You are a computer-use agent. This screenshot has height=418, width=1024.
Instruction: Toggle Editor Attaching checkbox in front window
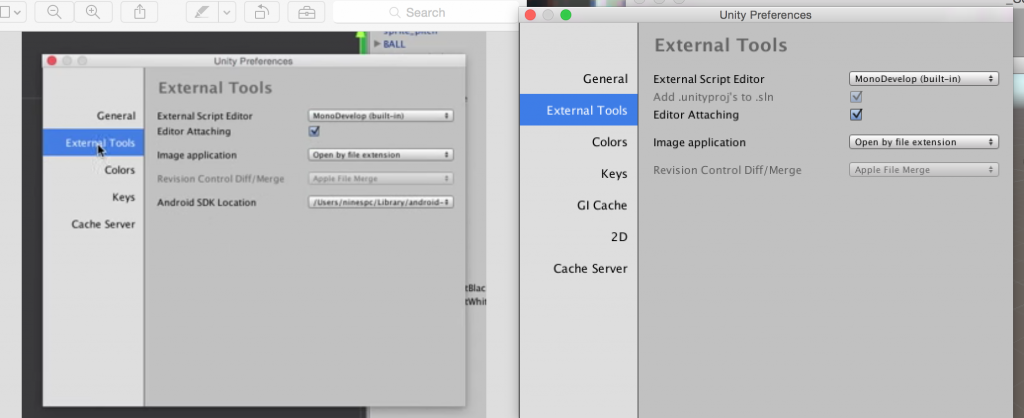(856, 115)
